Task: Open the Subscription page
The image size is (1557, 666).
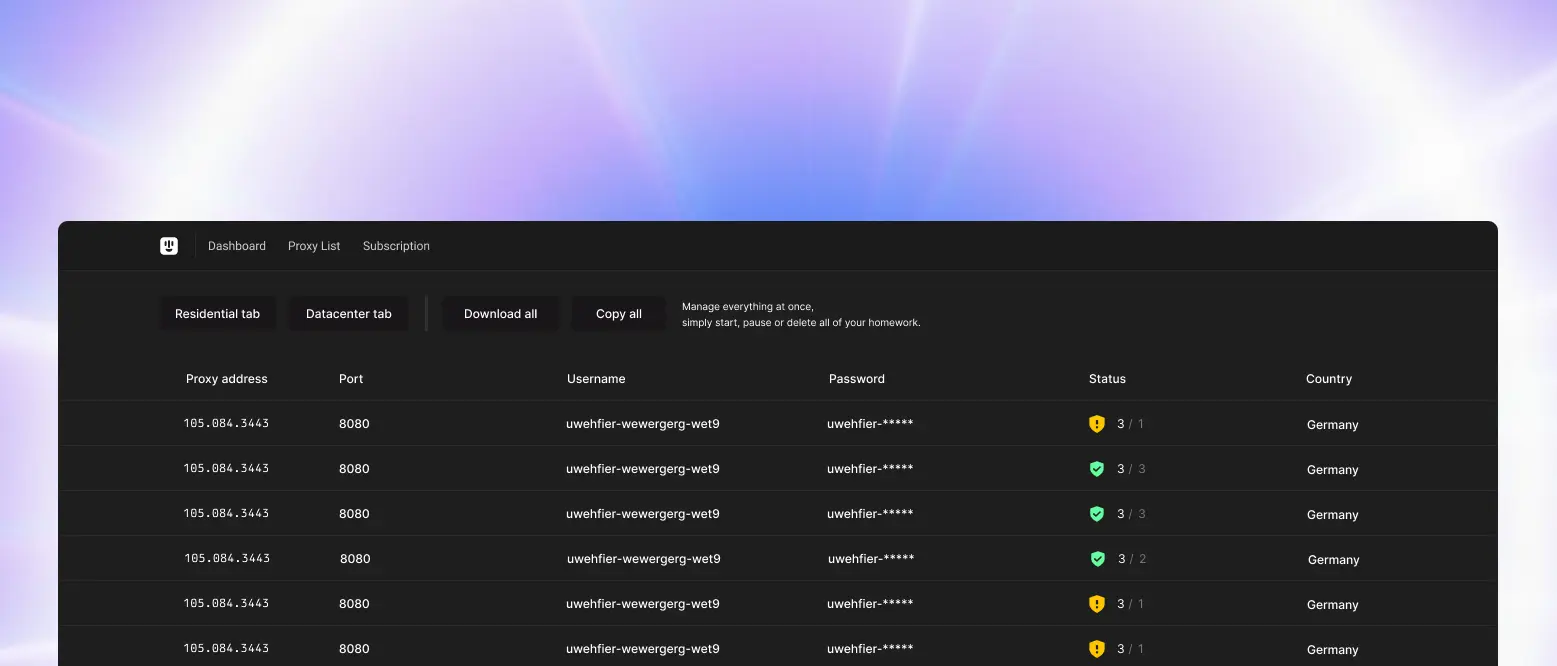Action: pyautogui.click(x=396, y=245)
